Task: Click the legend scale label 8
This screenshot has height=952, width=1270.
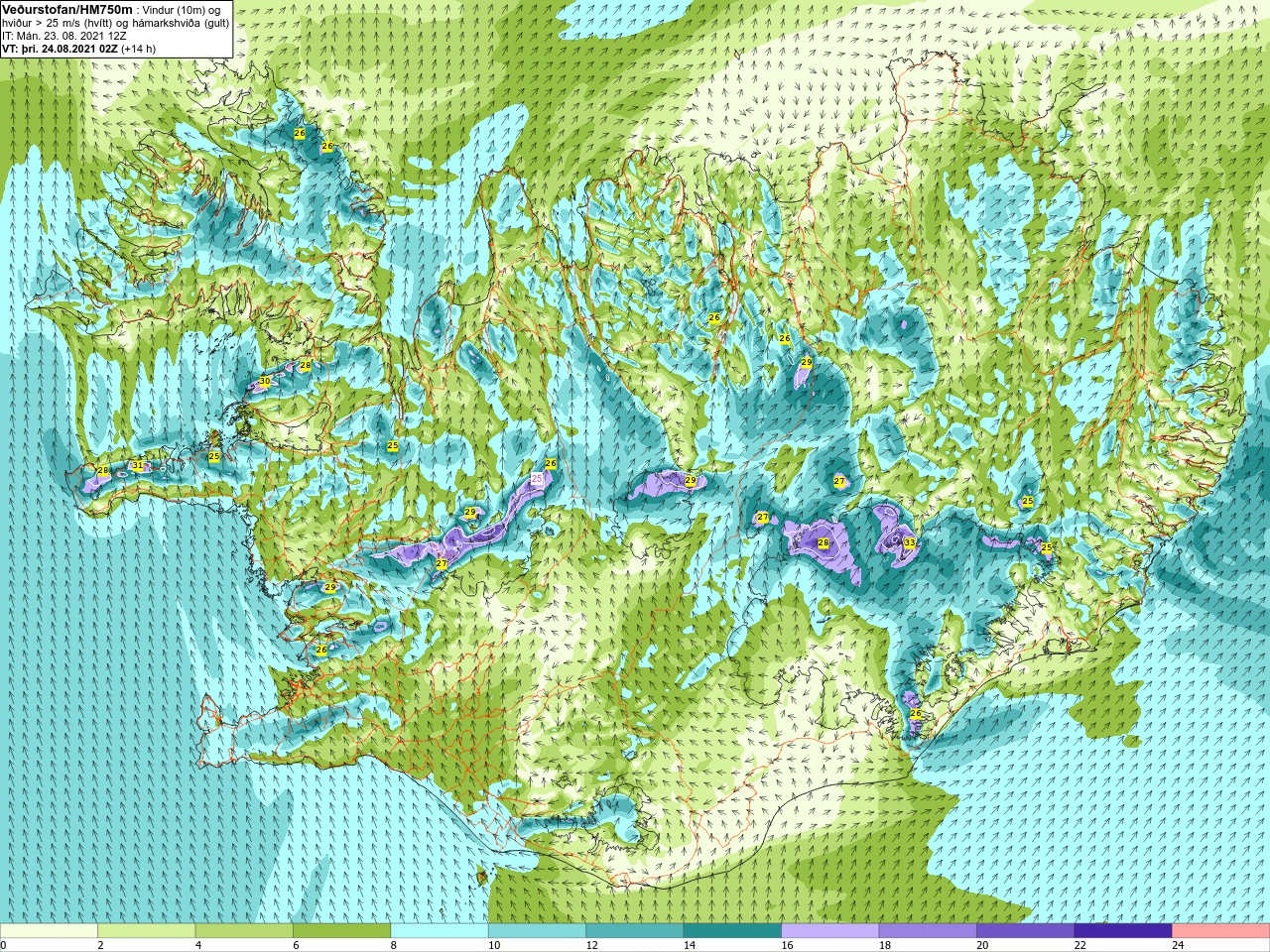Action: (x=394, y=945)
